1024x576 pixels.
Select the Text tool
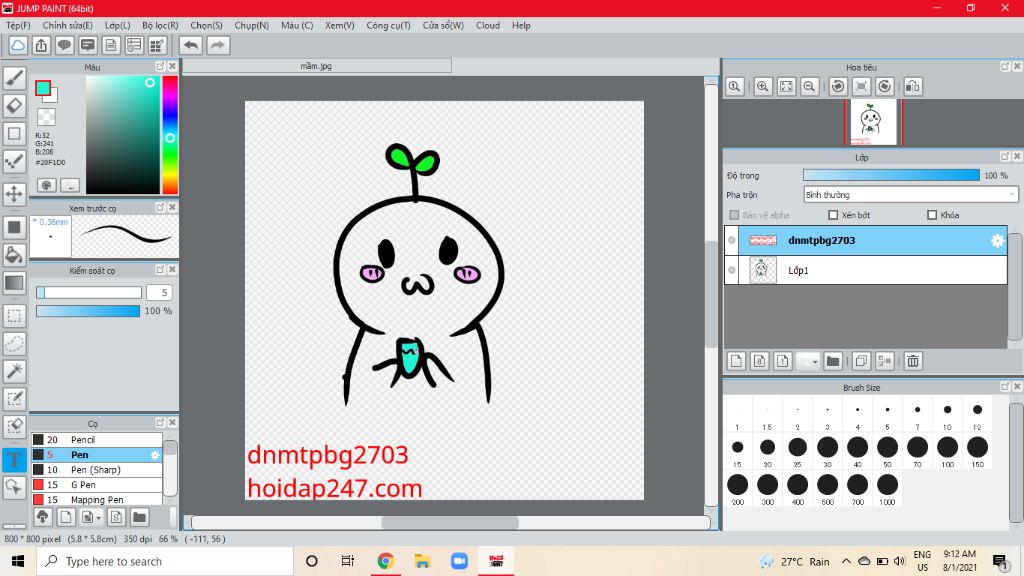[x=14, y=460]
